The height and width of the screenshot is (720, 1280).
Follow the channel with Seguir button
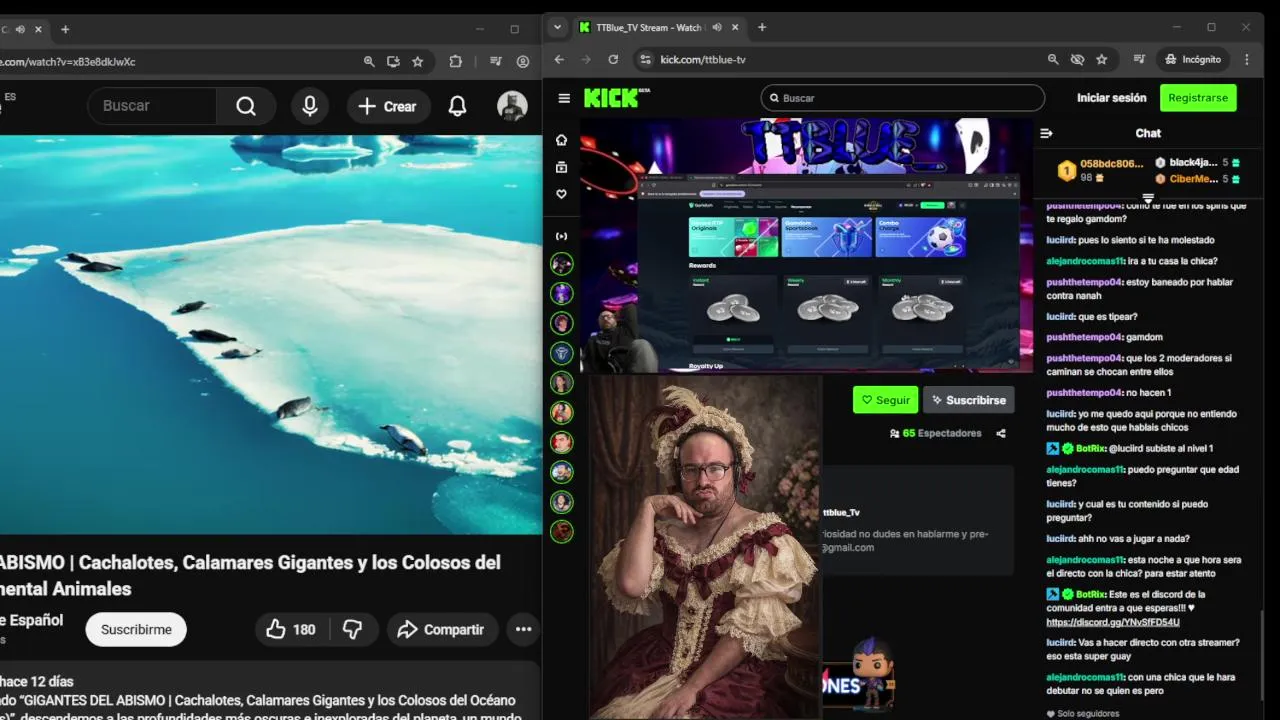tap(885, 400)
